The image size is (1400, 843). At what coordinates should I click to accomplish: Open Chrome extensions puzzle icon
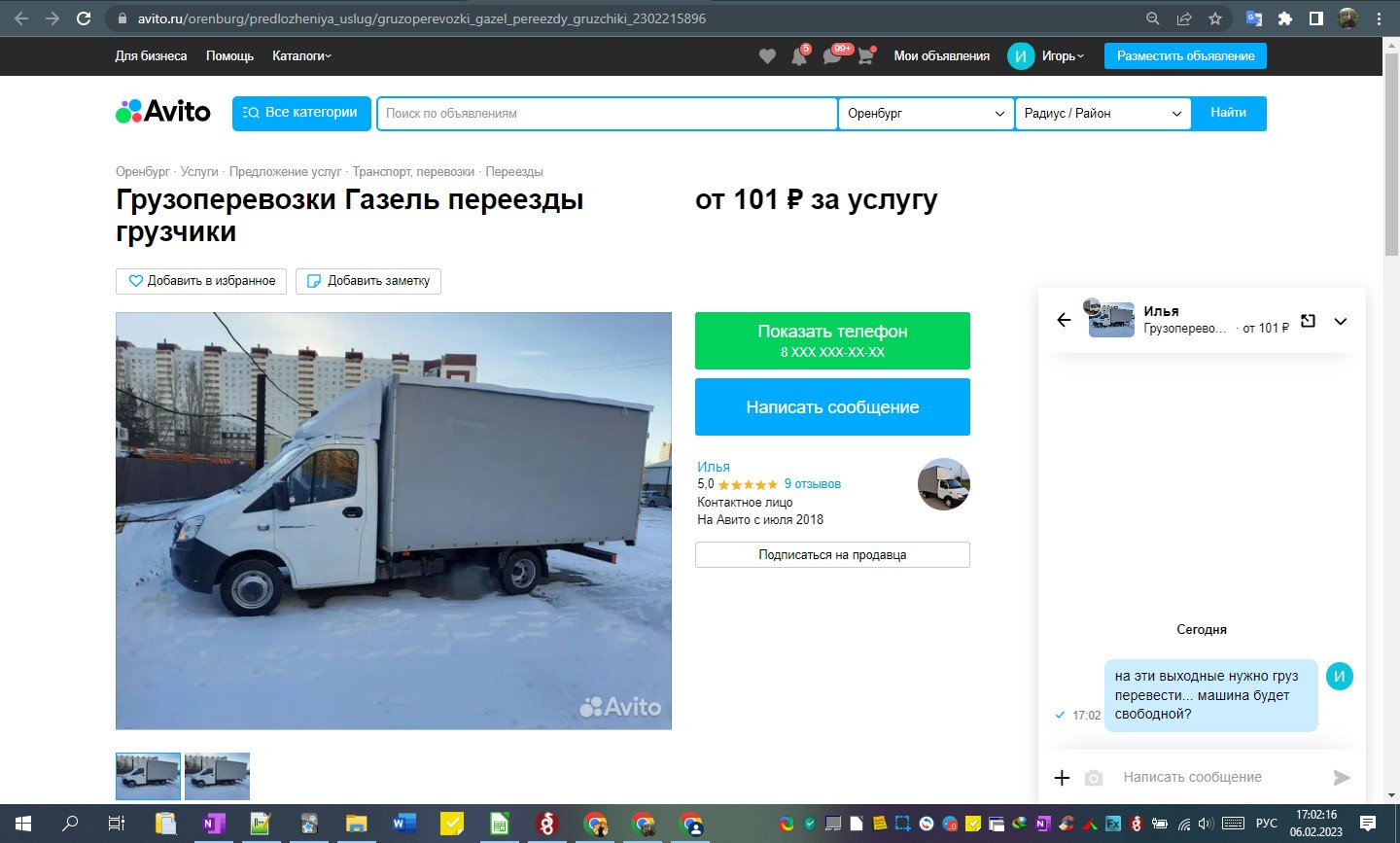click(1285, 18)
